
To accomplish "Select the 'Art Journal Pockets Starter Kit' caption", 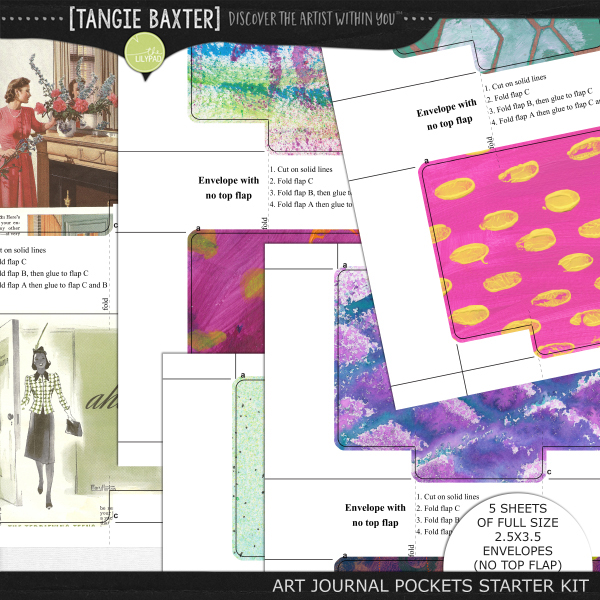I will [430, 585].
